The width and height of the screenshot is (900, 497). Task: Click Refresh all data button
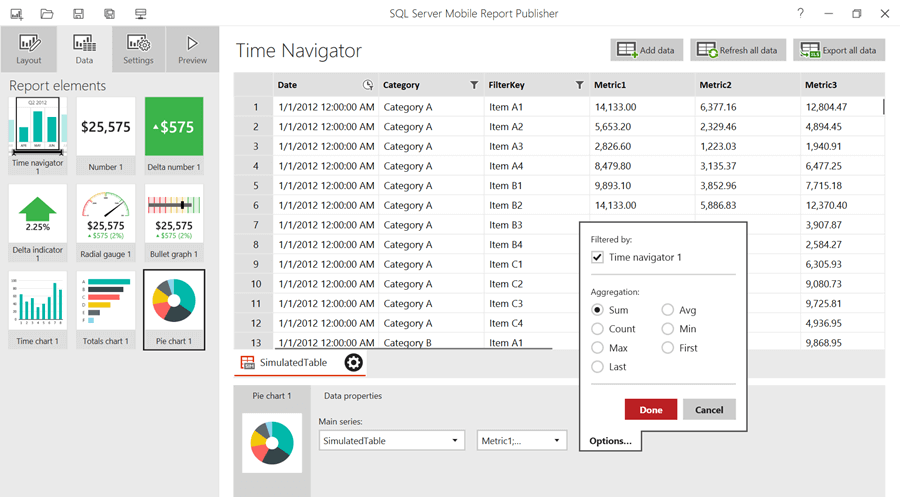pyautogui.click(x=738, y=50)
